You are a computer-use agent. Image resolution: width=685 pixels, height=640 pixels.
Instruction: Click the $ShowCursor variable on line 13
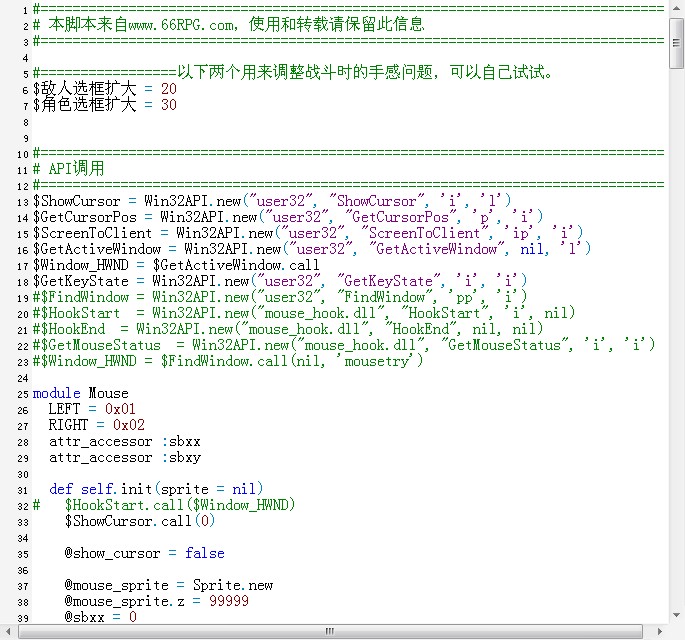pos(76,201)
